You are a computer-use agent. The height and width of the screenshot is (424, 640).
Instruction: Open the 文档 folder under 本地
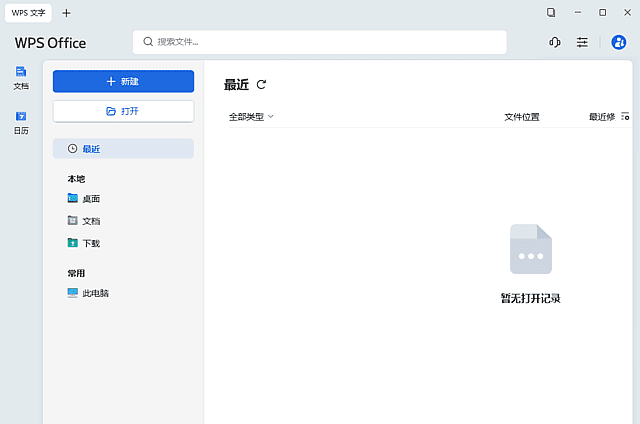84,221
